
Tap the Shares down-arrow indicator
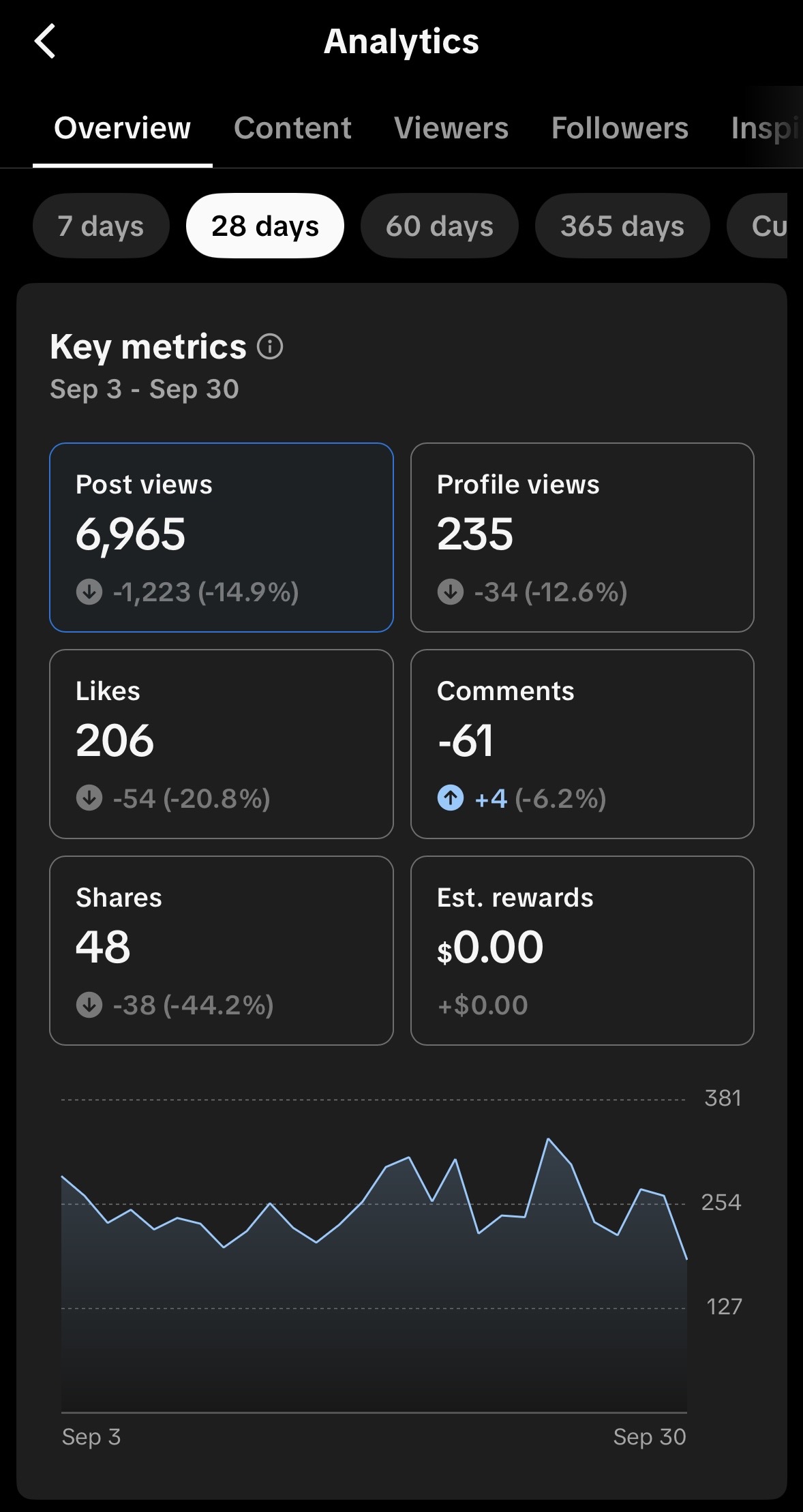(x=89, y=1005)
